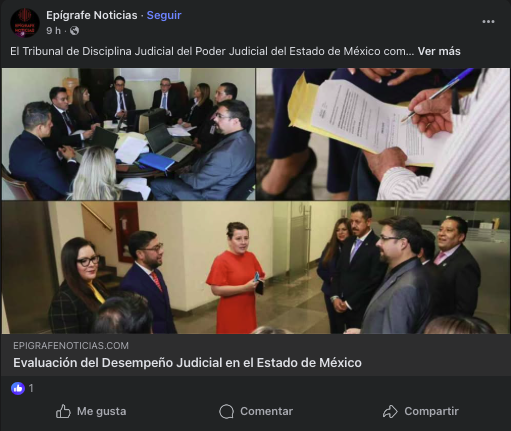Click the Compartir button label

[x=432, y=411]
